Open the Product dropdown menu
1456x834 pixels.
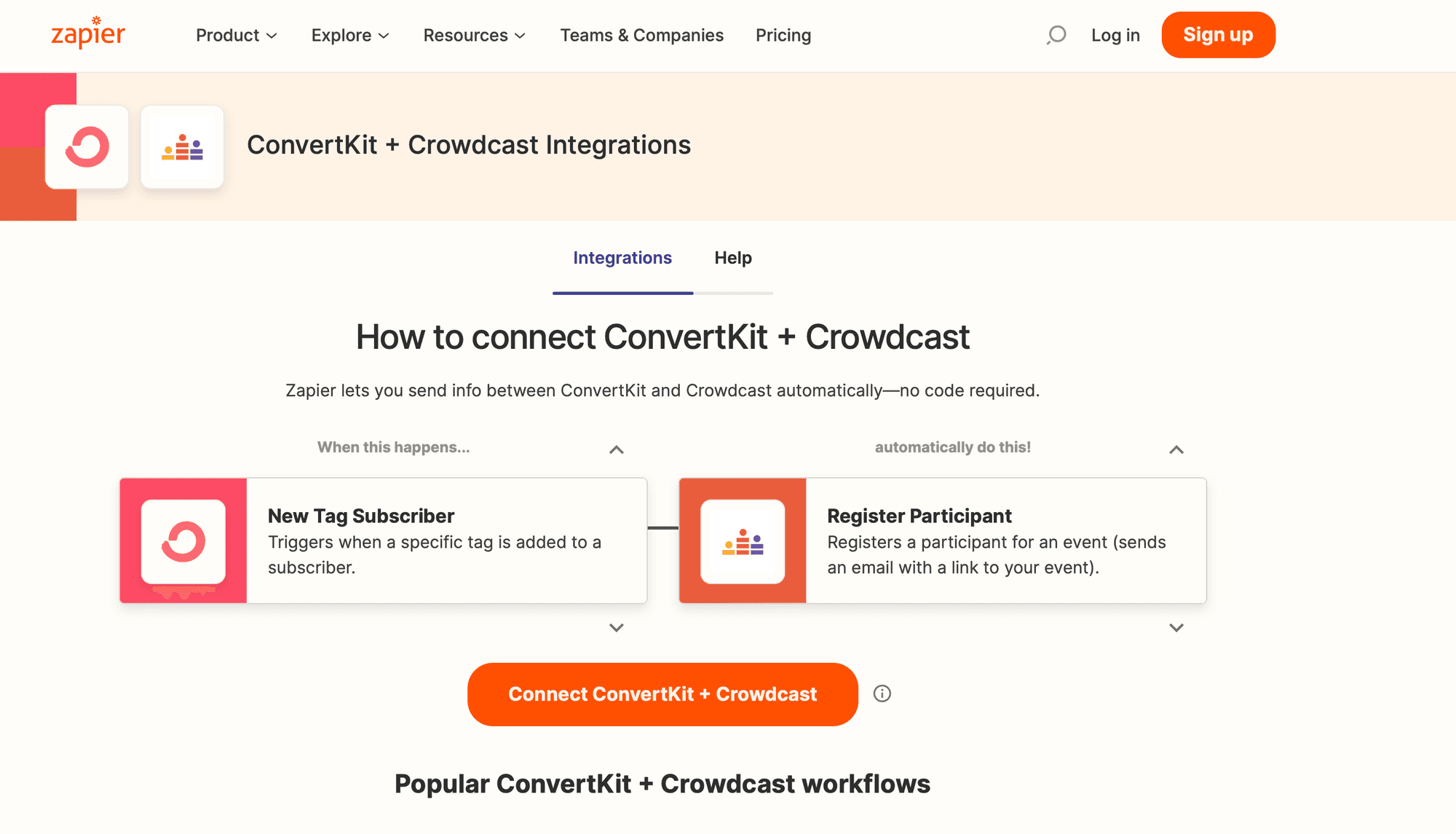(237, 35)
